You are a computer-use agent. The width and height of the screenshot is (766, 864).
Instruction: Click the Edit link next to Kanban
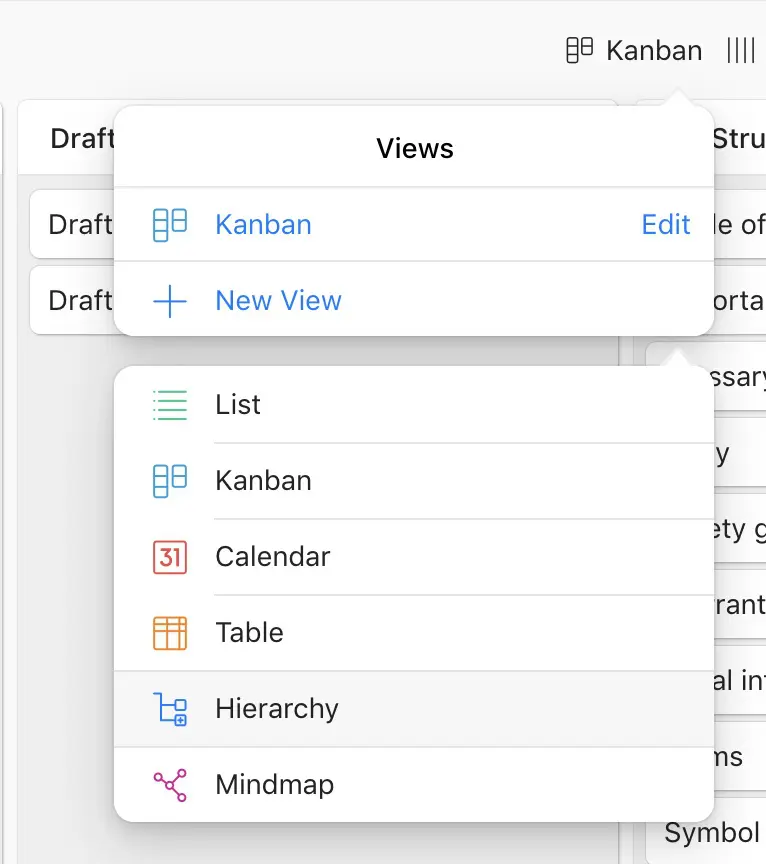coord(666,224)
